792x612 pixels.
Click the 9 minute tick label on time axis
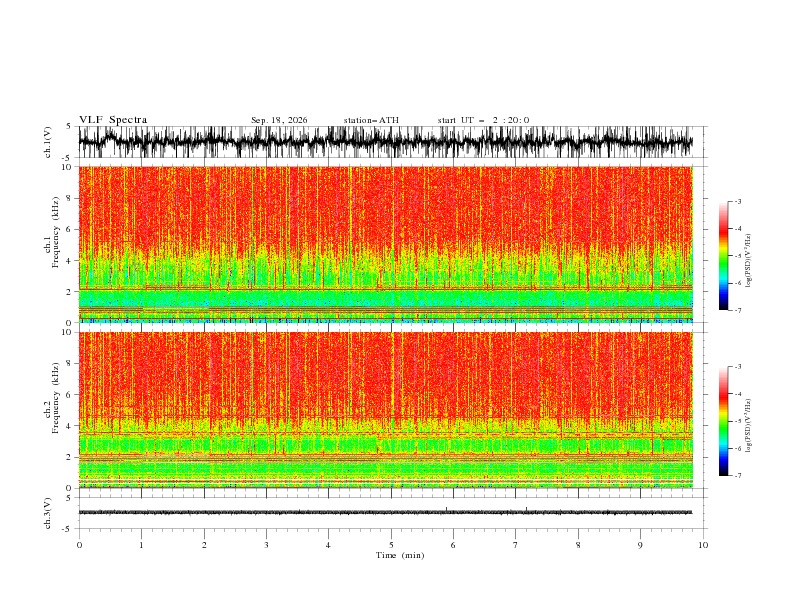click(640, 545)
